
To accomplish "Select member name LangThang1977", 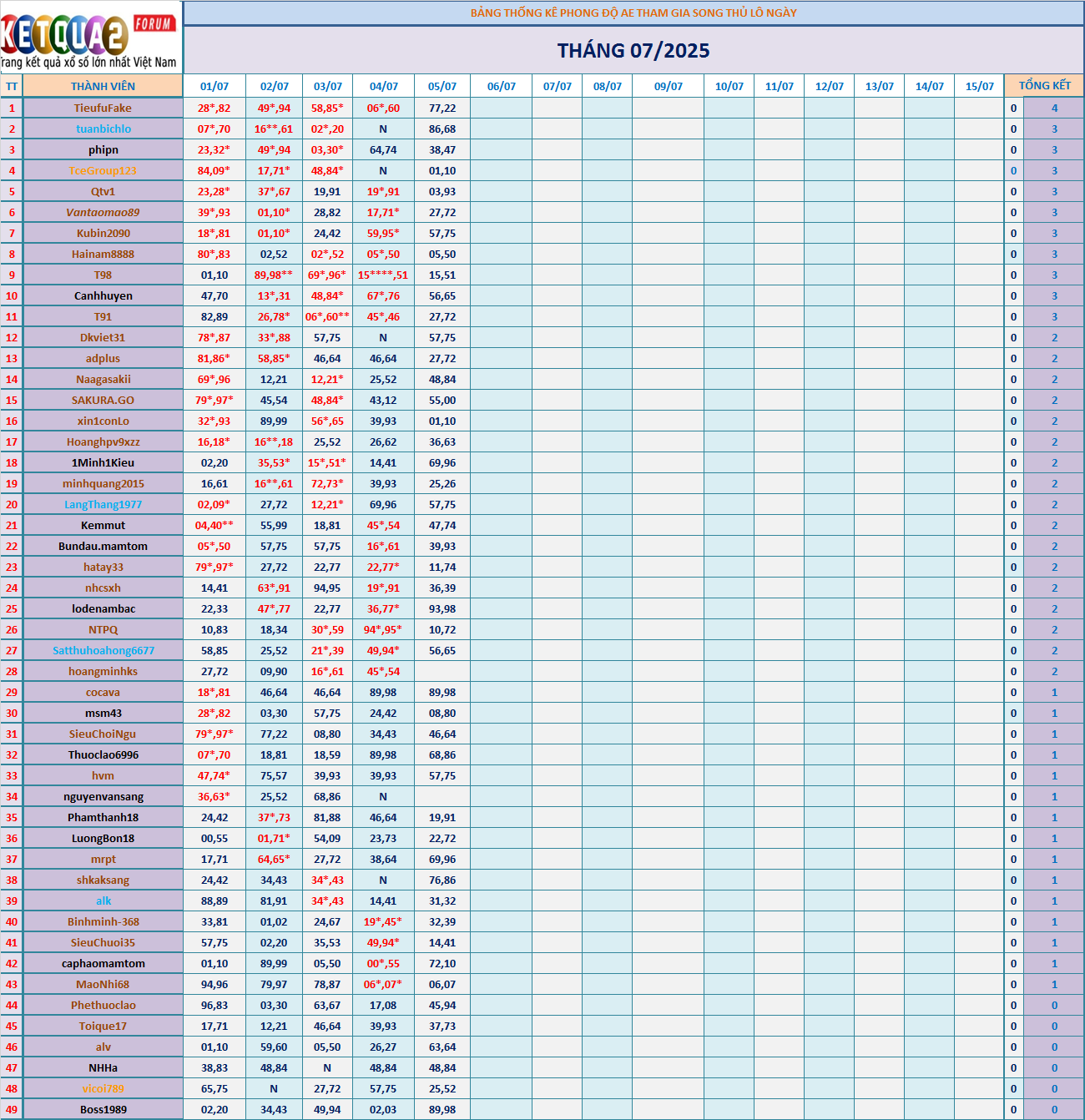I will (x=103, y=504).
